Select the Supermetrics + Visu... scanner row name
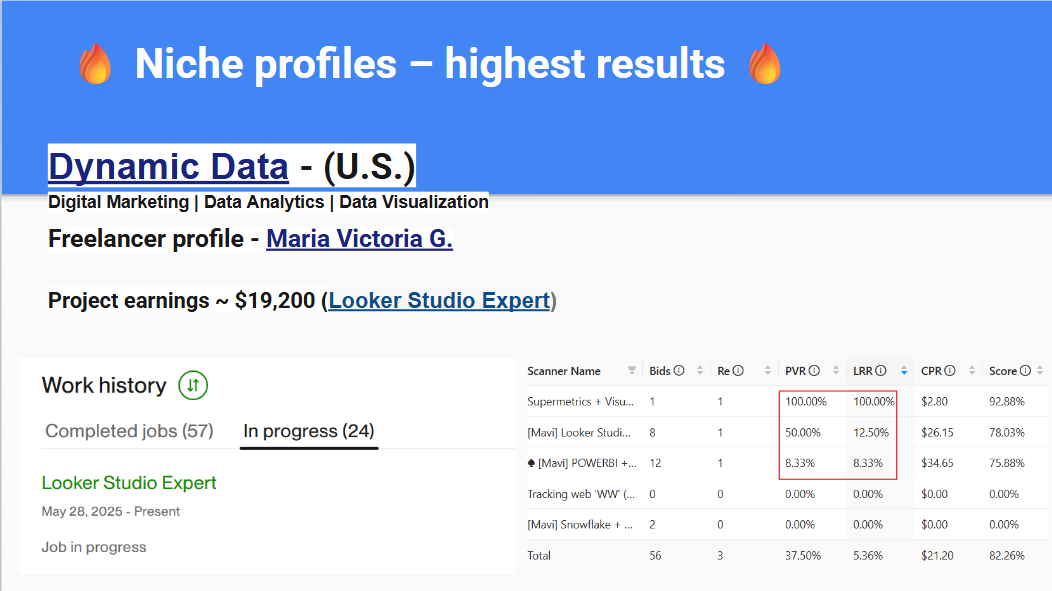Viewport: 1052px width, 591px height. [580, 402]
